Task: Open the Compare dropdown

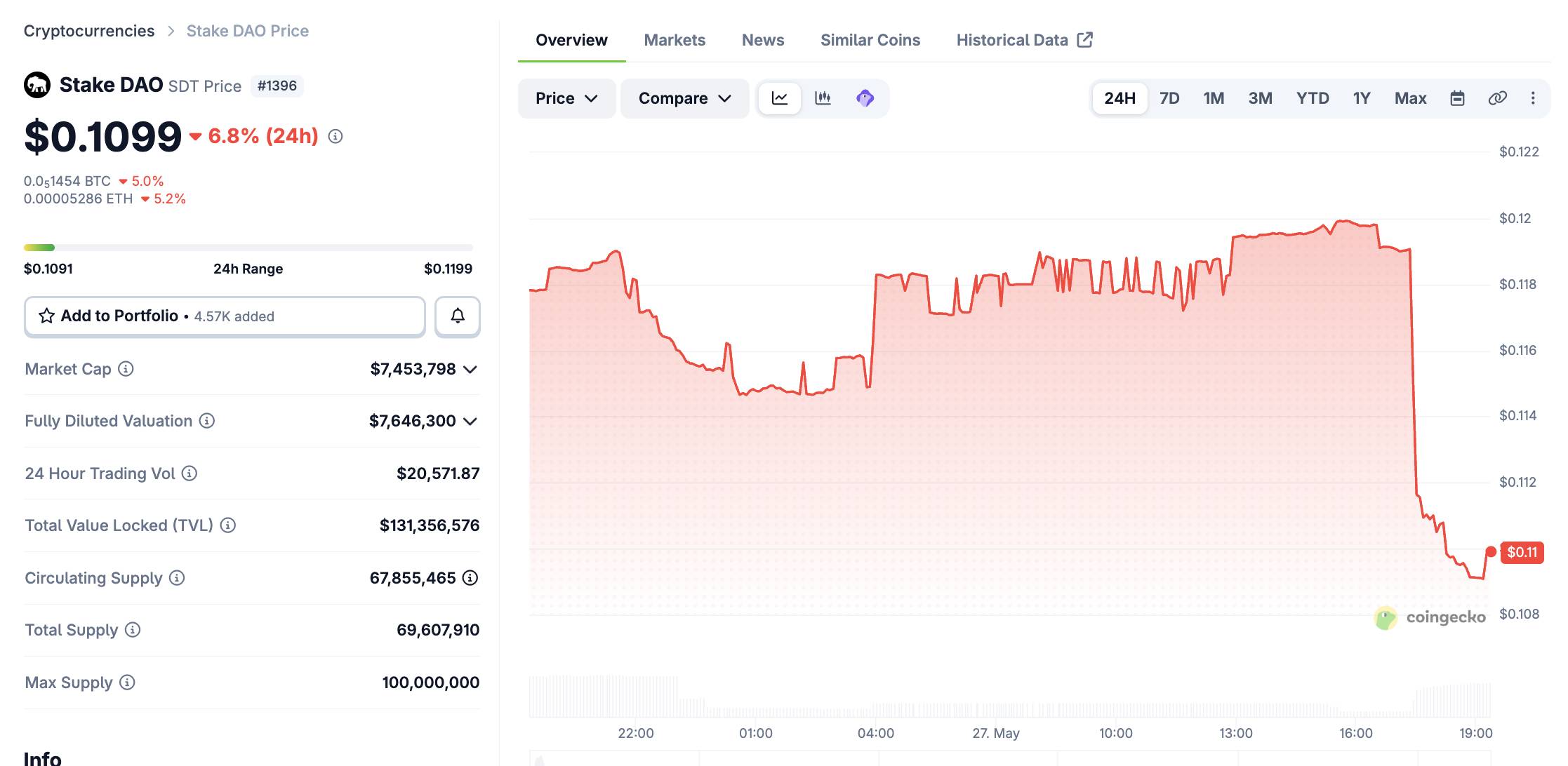Action: [x=684, y=98]
